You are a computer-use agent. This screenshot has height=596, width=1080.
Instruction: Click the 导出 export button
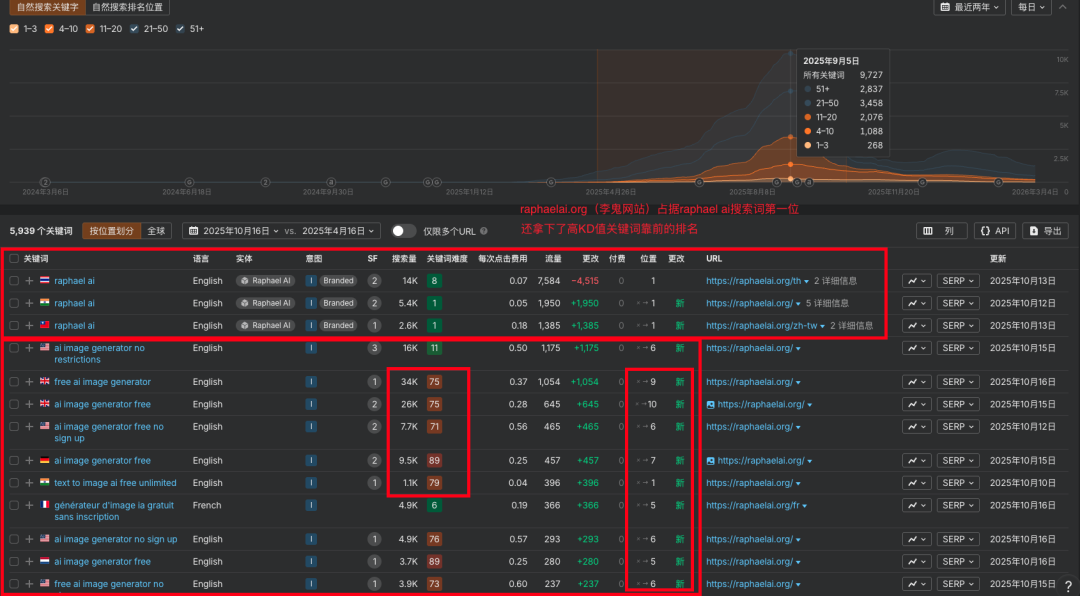tap(1046, 231)
